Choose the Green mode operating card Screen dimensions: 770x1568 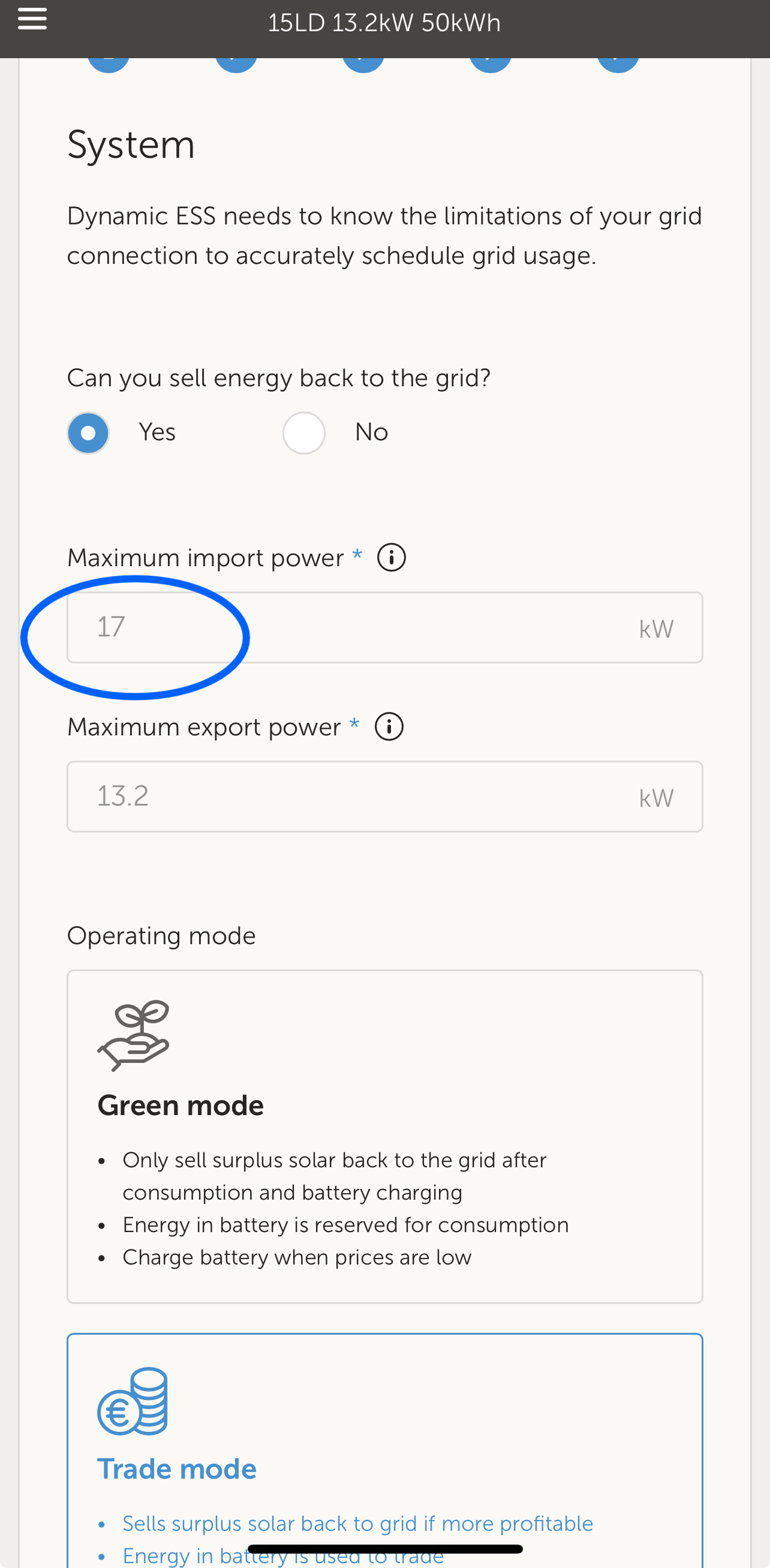pyautogui.click(x=384, y=1136)
